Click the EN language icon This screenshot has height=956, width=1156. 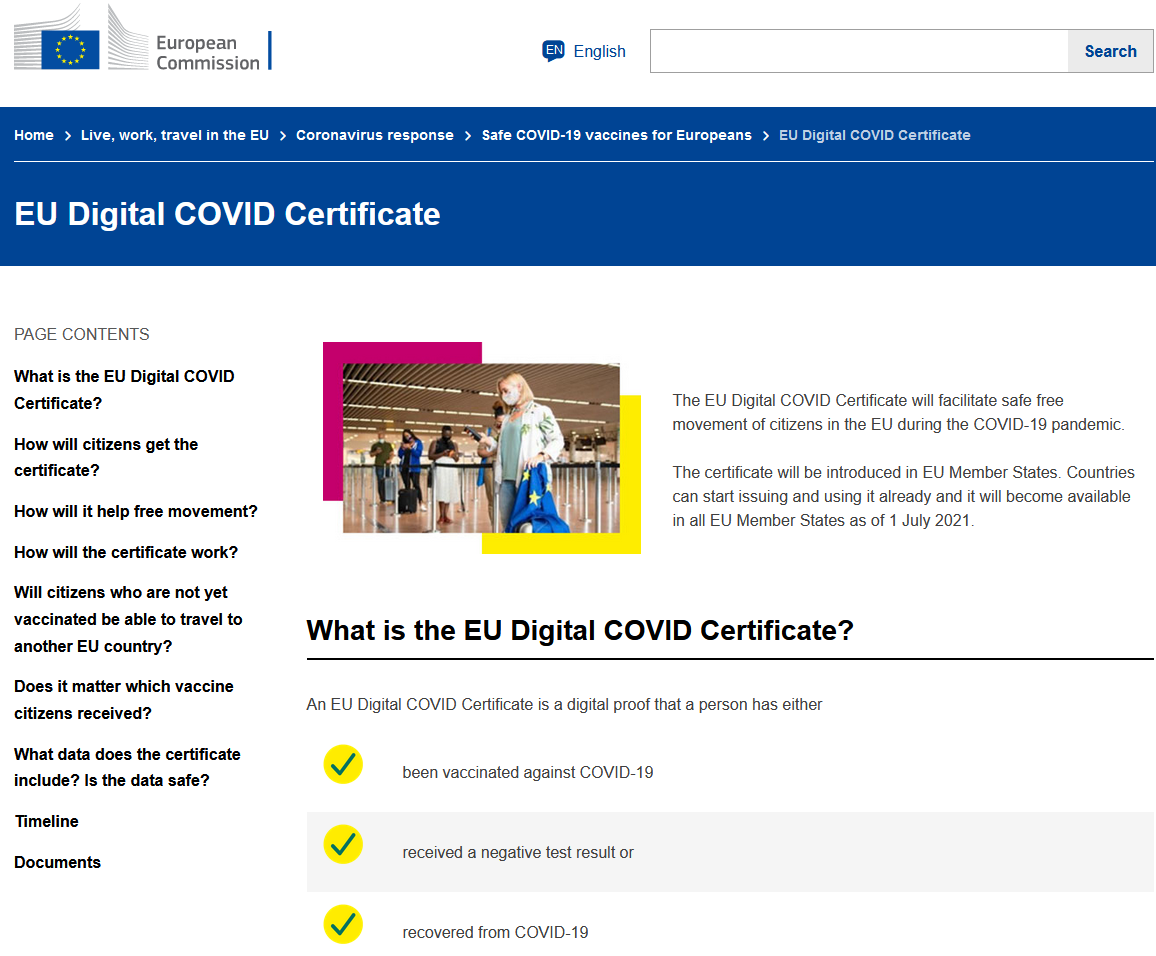[554, 51]
